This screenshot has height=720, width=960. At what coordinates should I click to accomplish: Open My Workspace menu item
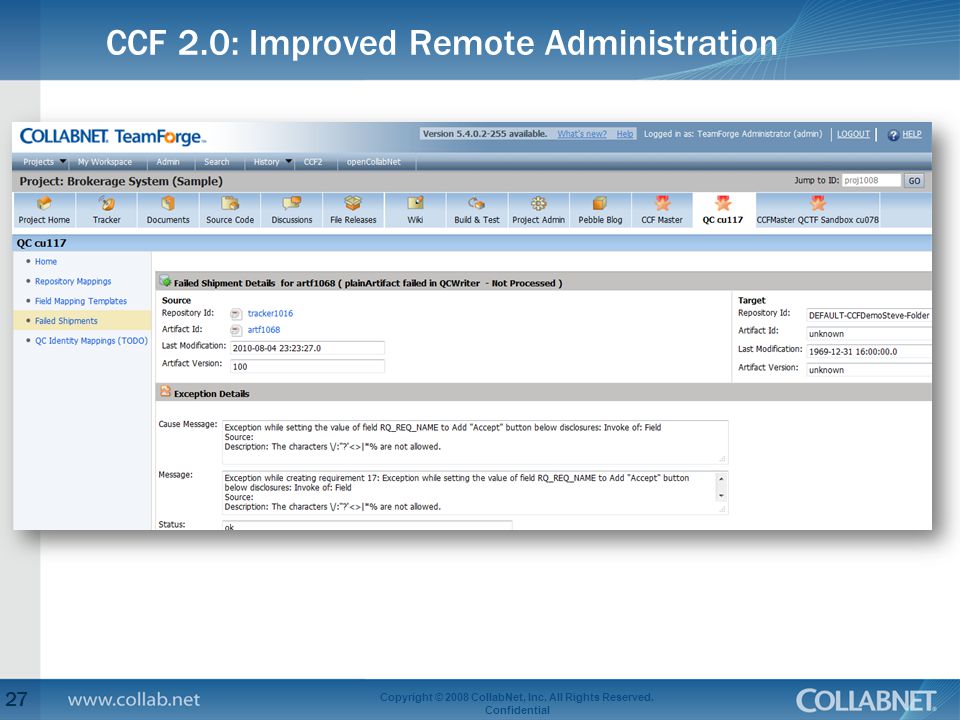tap(105, 162)
